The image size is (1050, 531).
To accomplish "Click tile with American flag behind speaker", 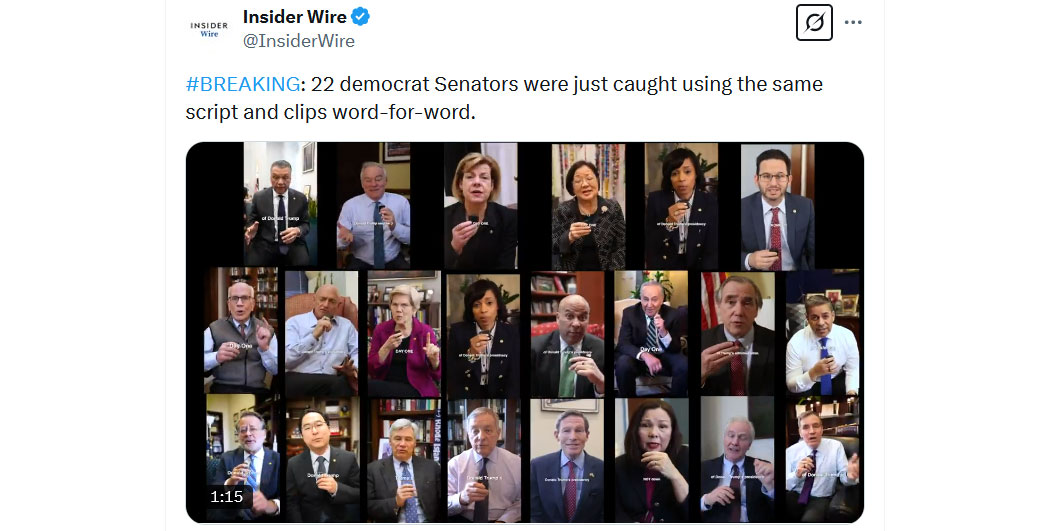I will click(737, 333).
